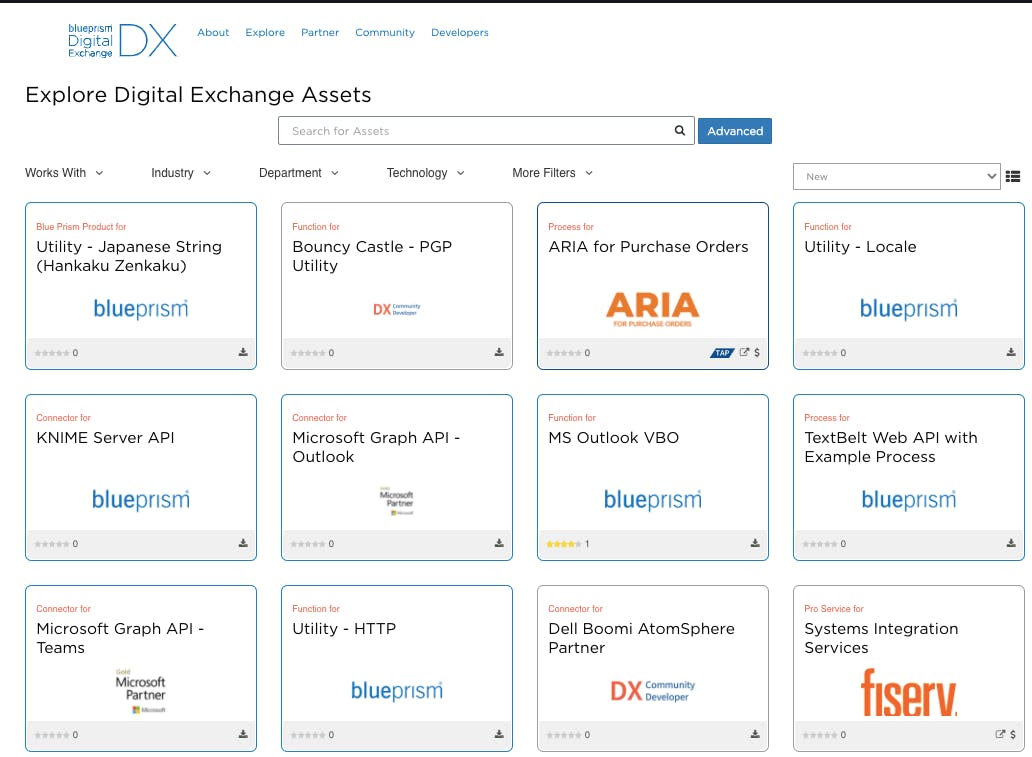This screenshot has width=1032, height=757.
Task: Download Microsoft Graph API - Outlook icon
Action: pos(499,543)
